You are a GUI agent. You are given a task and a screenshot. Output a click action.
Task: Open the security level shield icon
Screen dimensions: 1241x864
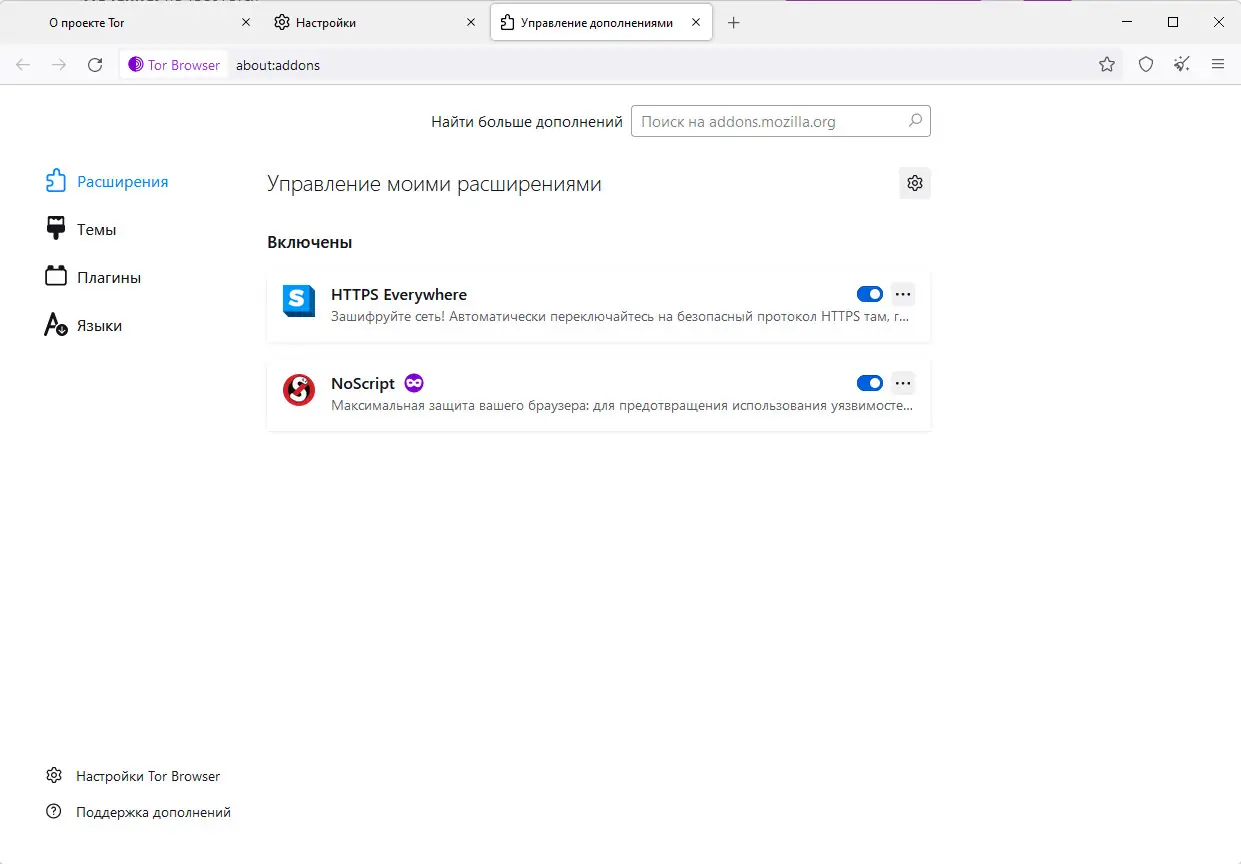(x=1146, y=65)
